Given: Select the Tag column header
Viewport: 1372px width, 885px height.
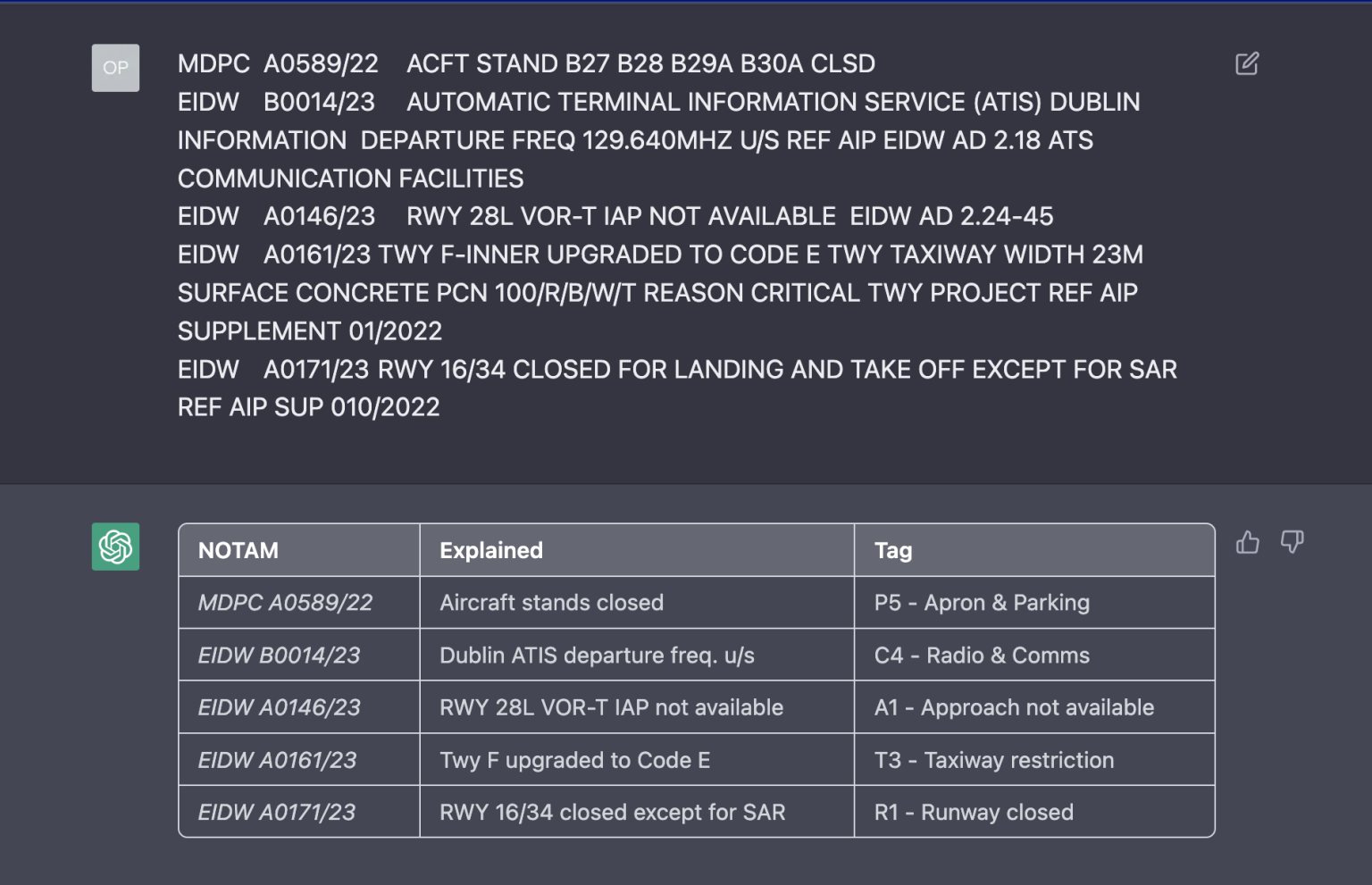Looking at the screenshot, I should [893, 550].
